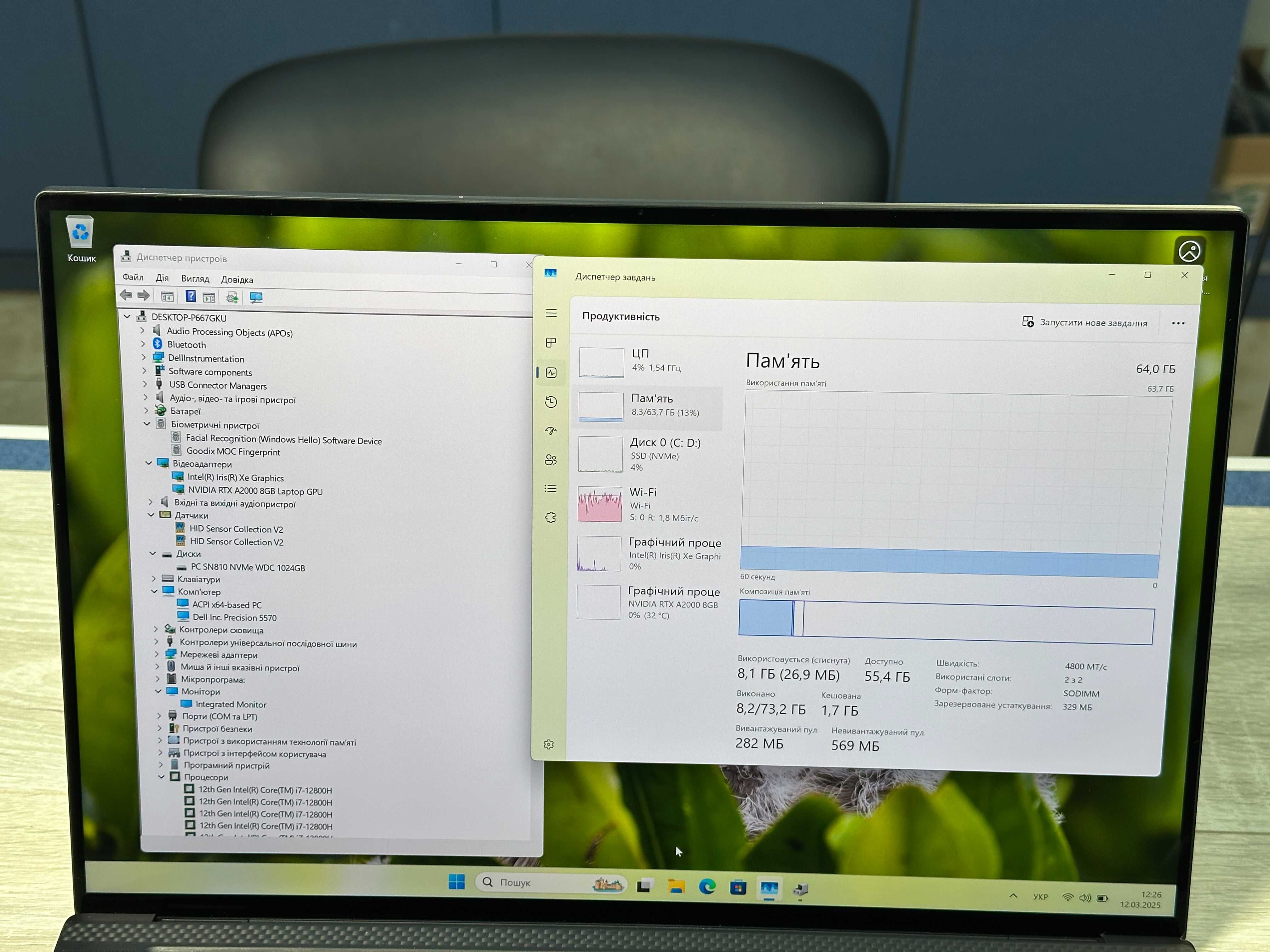Screen dimensions: 1270x952
Task: Collapse the Датчики category
Action: pos(151,515)
